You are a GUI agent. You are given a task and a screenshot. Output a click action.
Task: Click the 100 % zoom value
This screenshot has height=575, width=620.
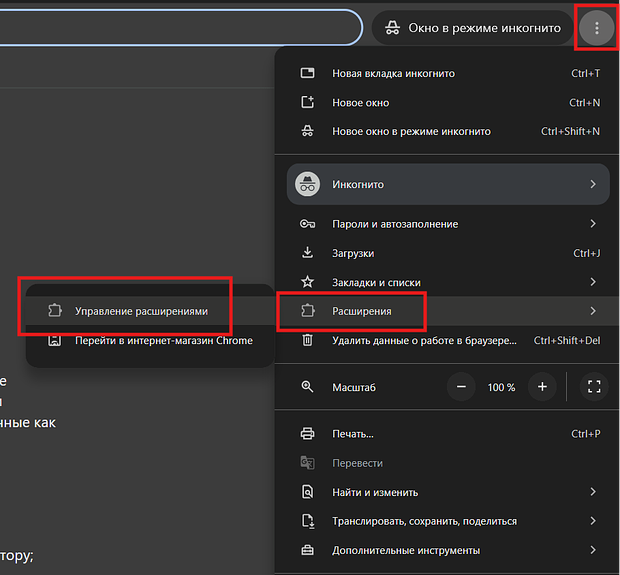501,387
